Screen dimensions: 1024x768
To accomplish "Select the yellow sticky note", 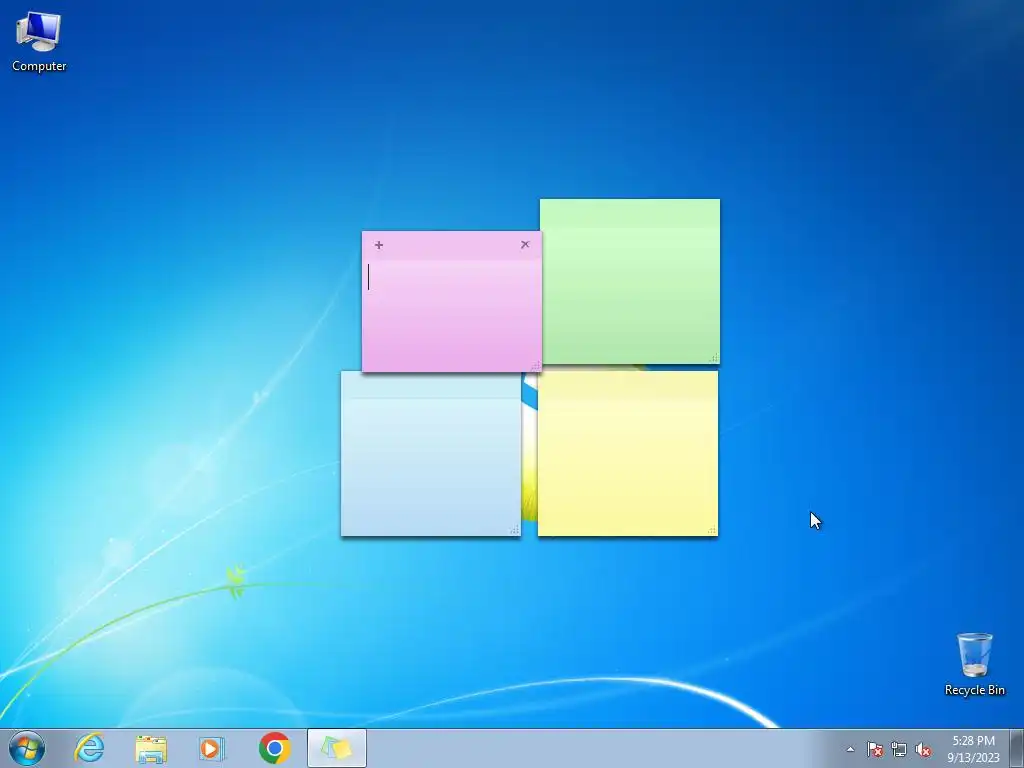I will [x=628, y=453].
